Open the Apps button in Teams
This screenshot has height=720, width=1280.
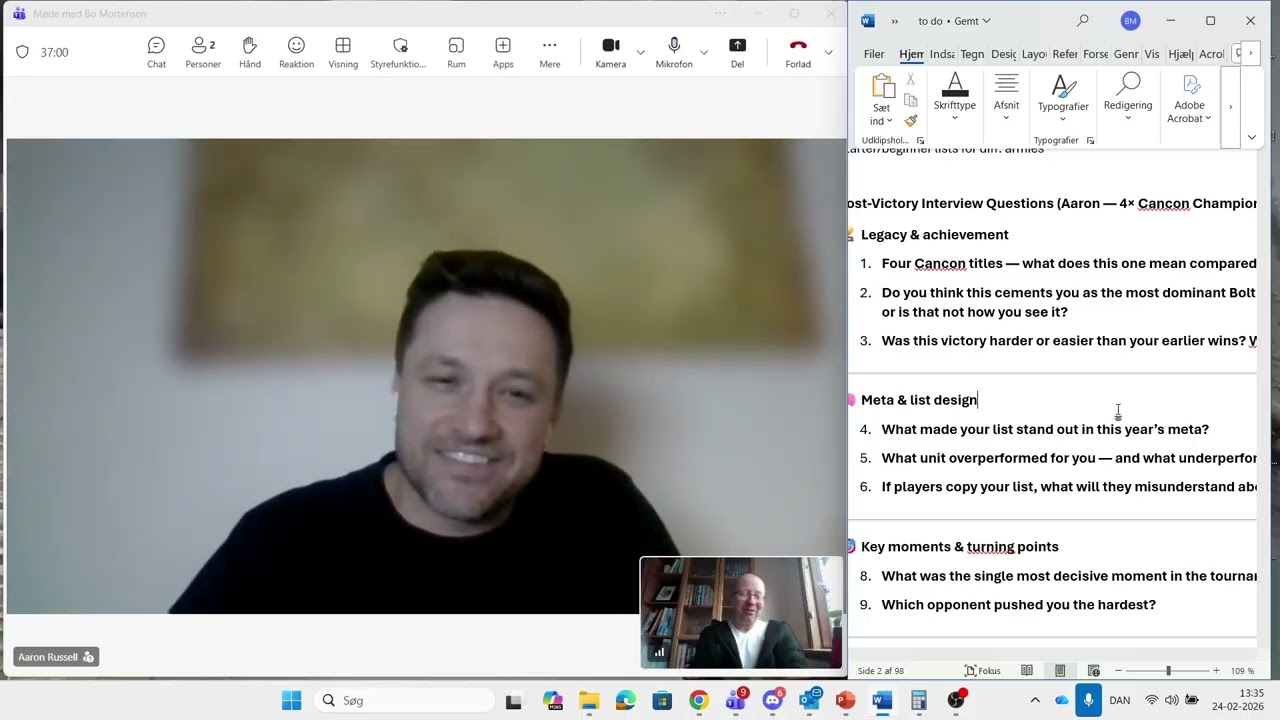[503, 52]
